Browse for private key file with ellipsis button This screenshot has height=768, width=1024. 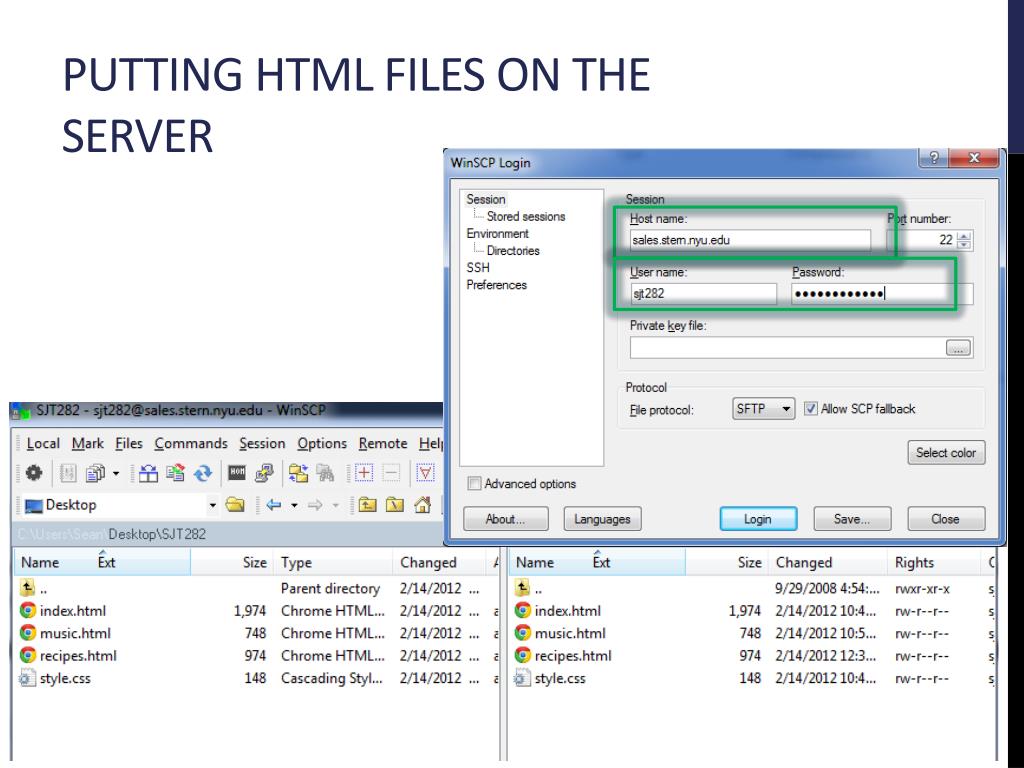pyautogui.click(x=958, y=348)
